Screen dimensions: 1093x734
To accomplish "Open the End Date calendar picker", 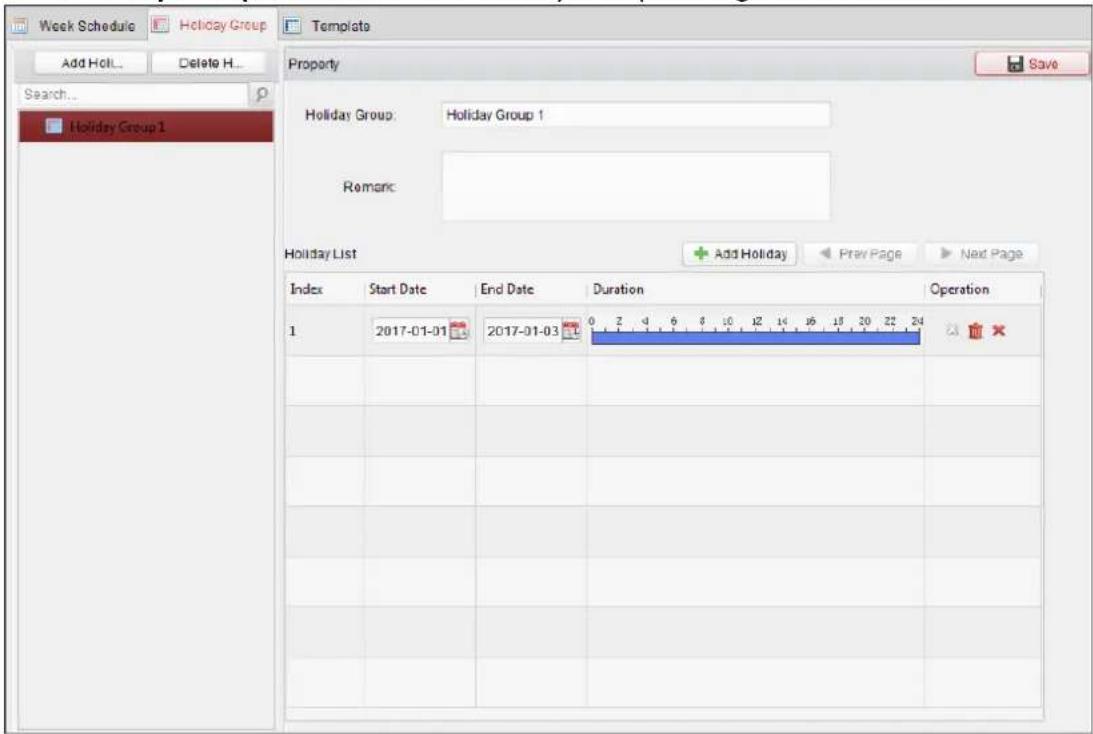I will [x=571, y=330].
